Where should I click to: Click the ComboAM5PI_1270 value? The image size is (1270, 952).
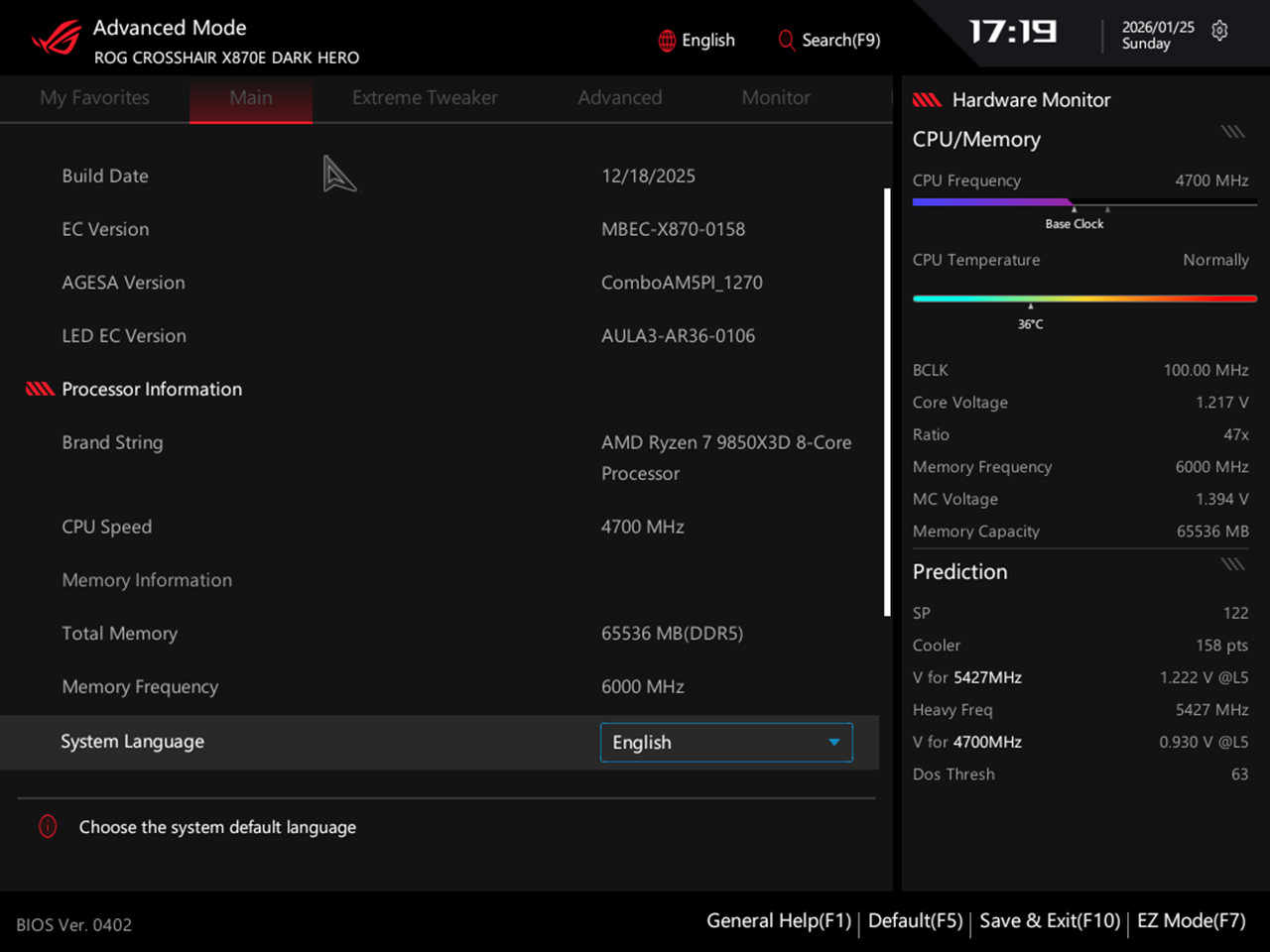682,283
